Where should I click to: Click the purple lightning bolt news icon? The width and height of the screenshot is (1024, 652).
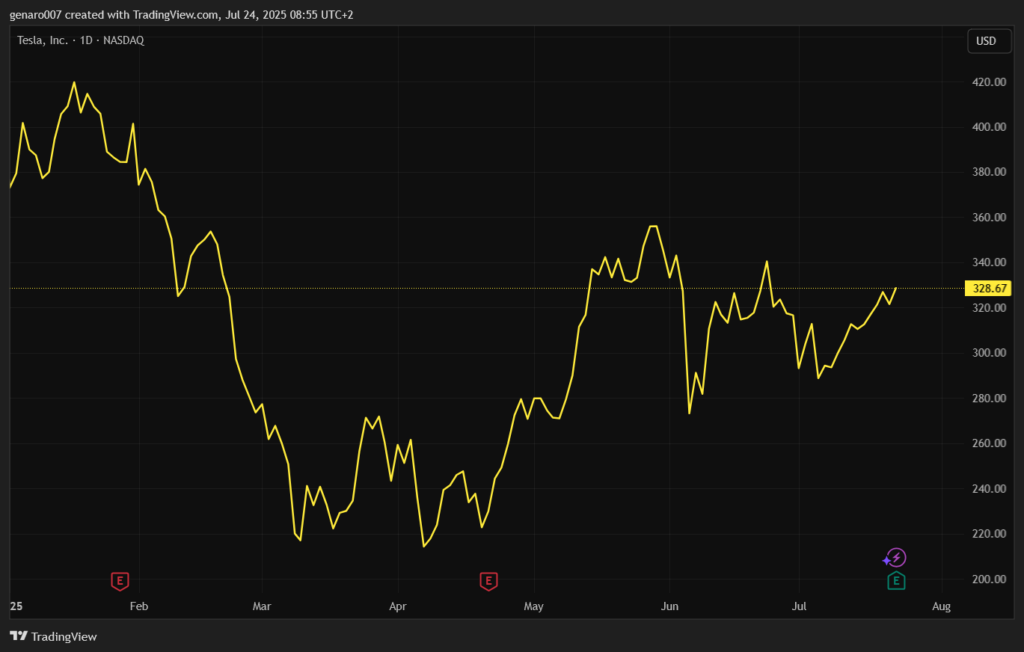coord(896,557)
